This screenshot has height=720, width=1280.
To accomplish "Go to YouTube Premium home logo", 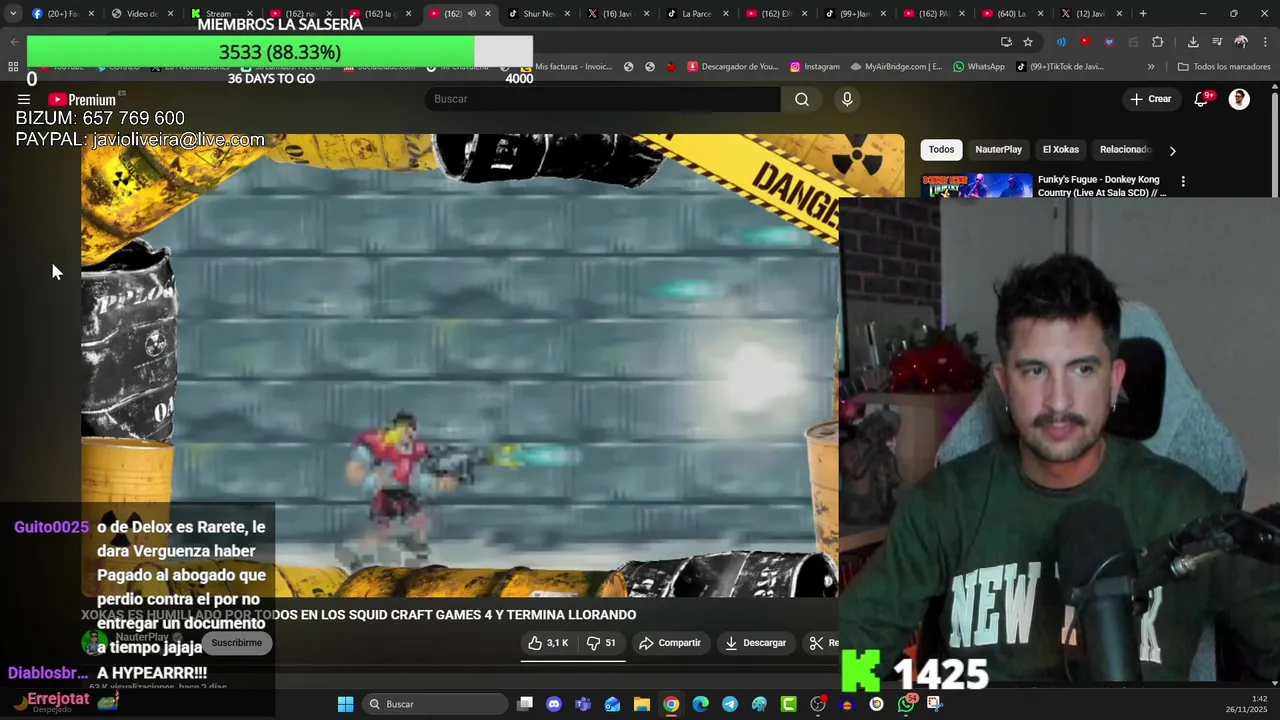I will [x=82, y=99].
